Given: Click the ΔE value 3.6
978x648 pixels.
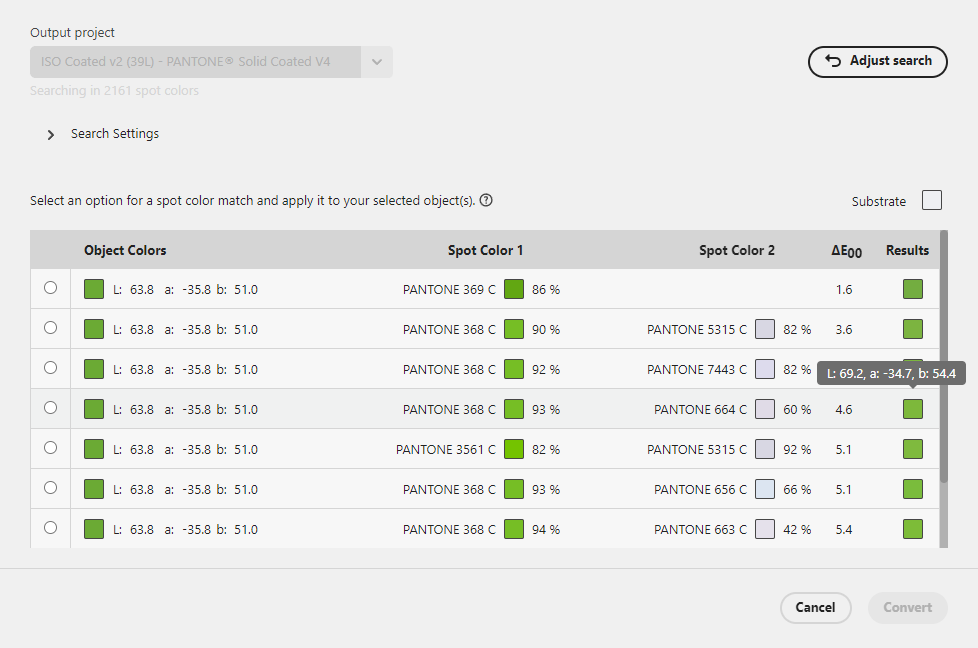Looking at the screenshot, I should [844, 329].
